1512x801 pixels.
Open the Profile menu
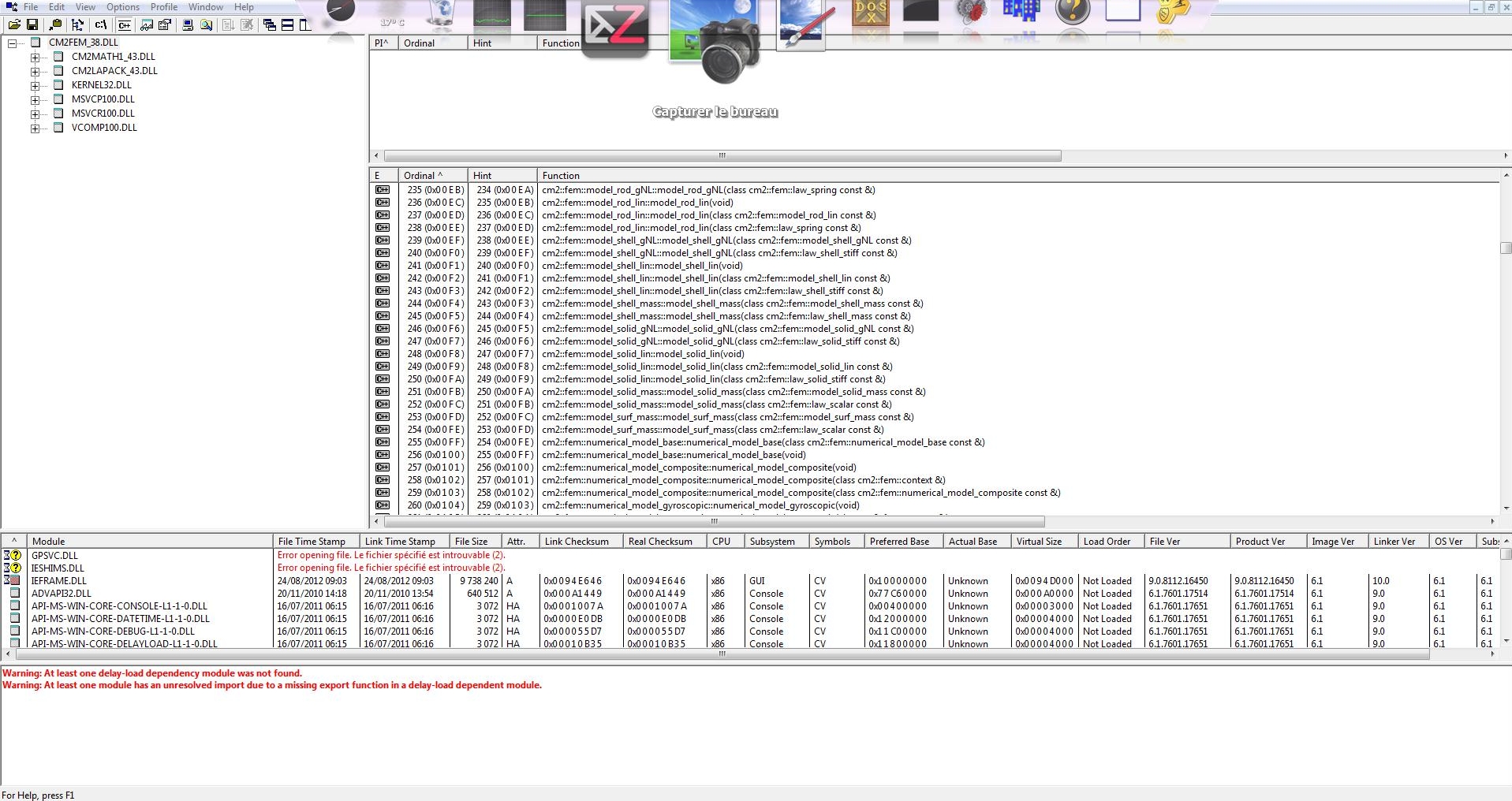164,7
